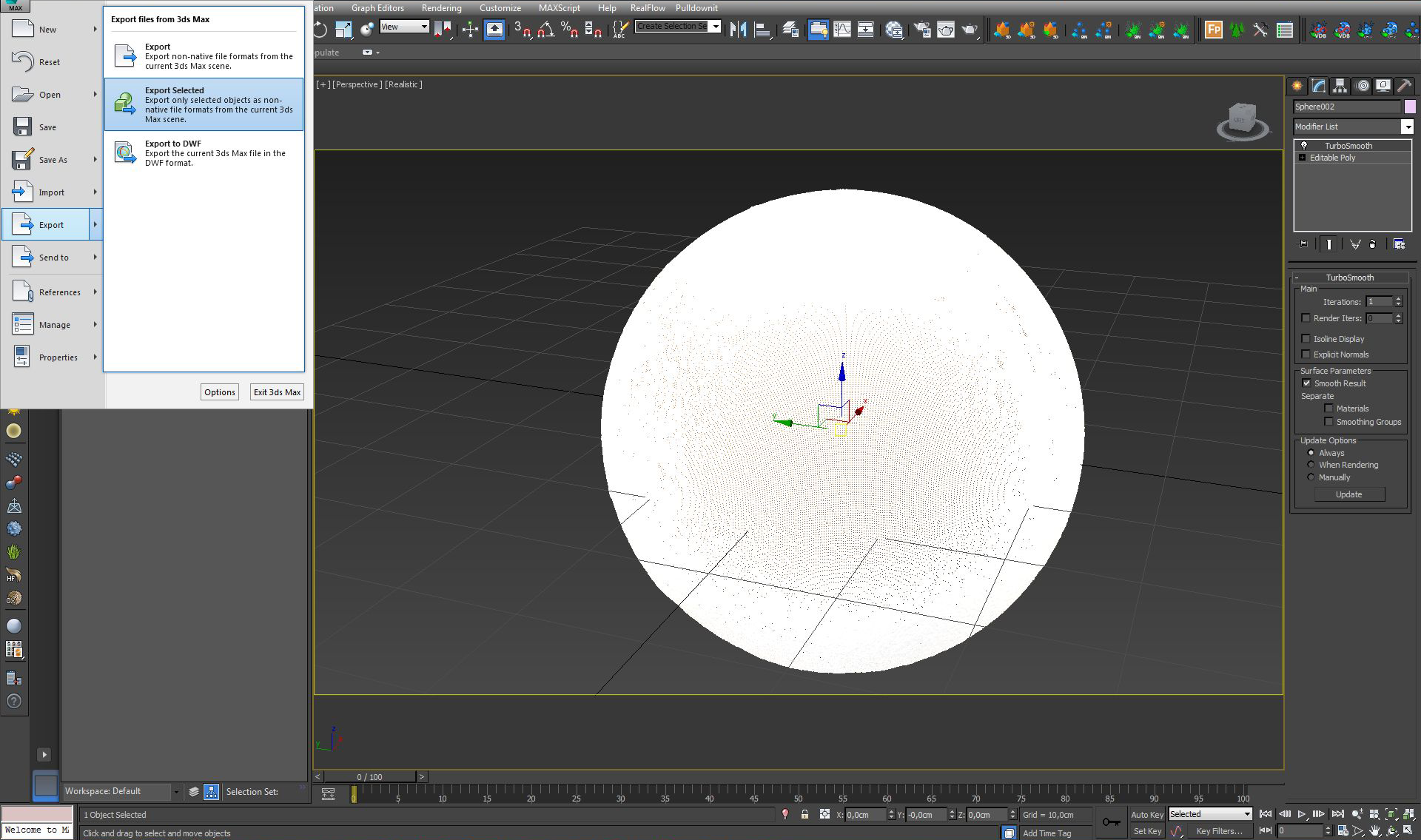Check Separate by Materials
The width and height of the screenshot is (1421, 840).
pos(1328,409)
